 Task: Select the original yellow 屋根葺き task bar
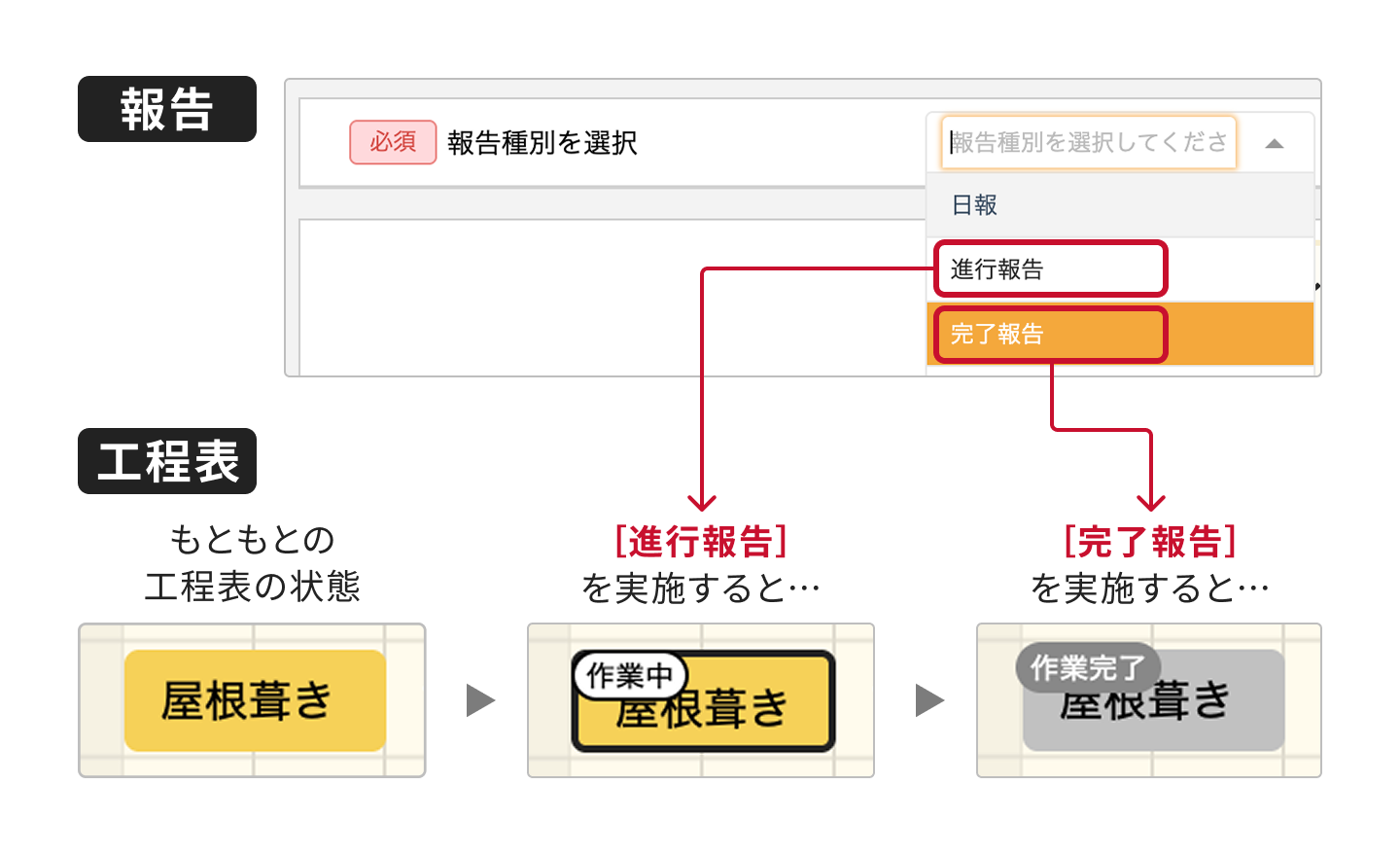255,700
